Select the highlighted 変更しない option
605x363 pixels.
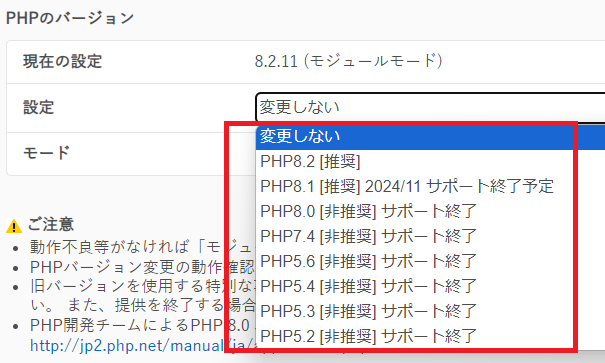click(x=430, y=137)
